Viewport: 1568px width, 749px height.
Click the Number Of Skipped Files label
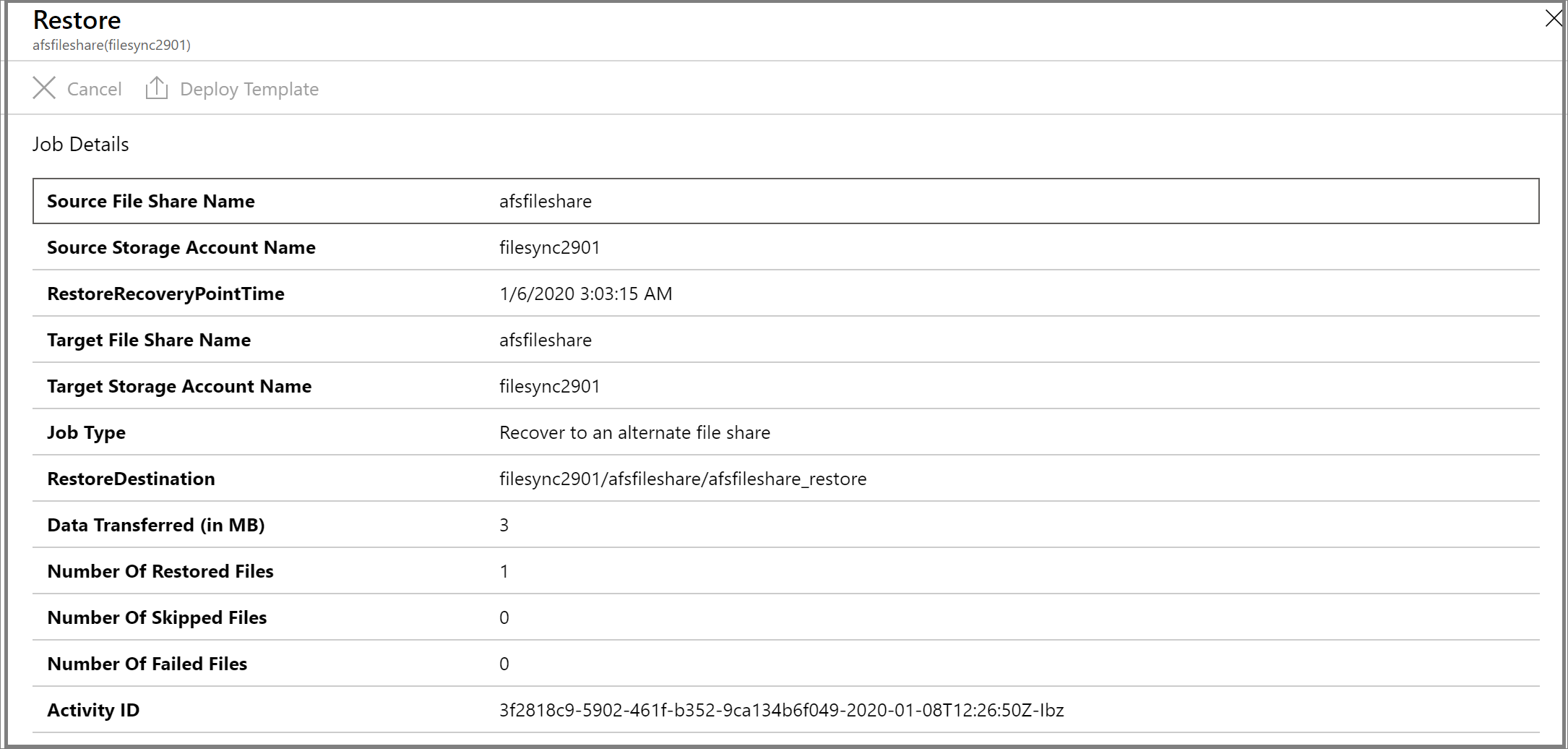(x=157, y=617)
